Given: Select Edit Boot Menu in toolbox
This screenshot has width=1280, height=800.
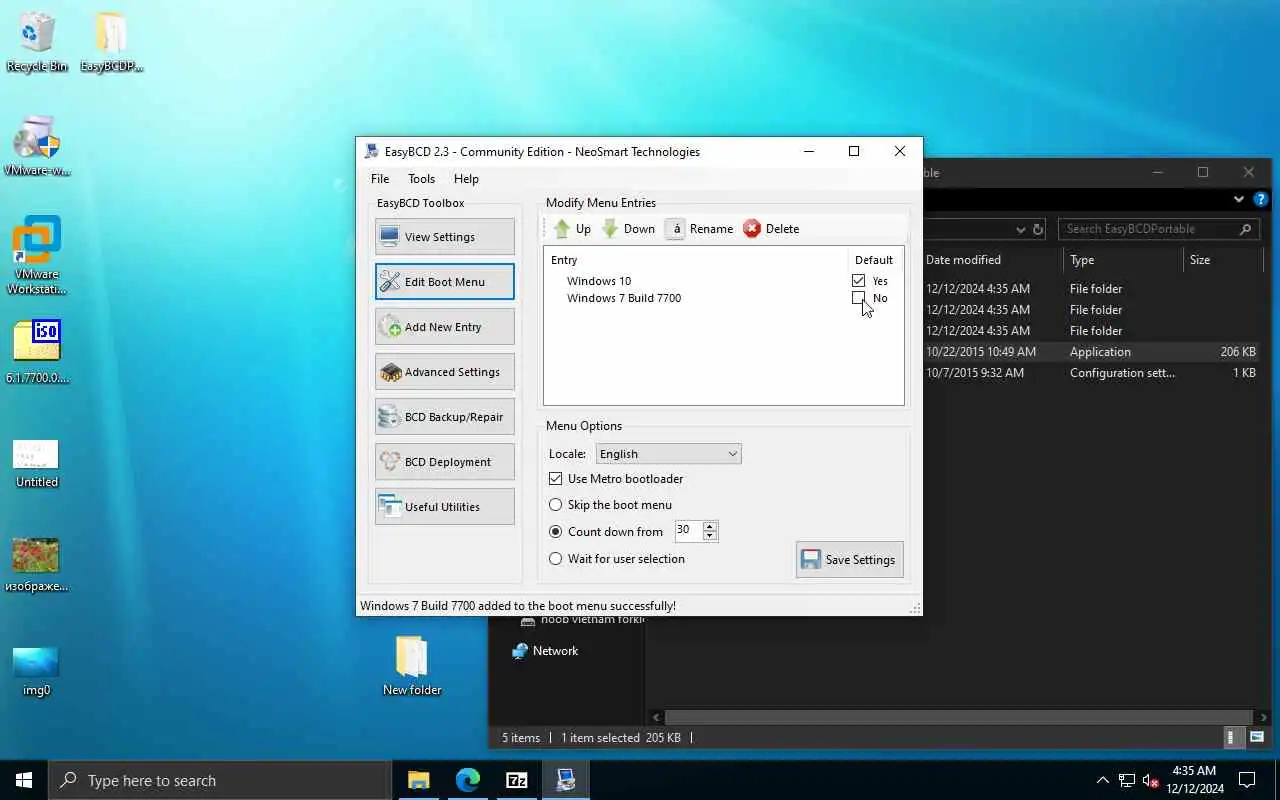Looking at the screenshot, I should click(x=445, y=282).
